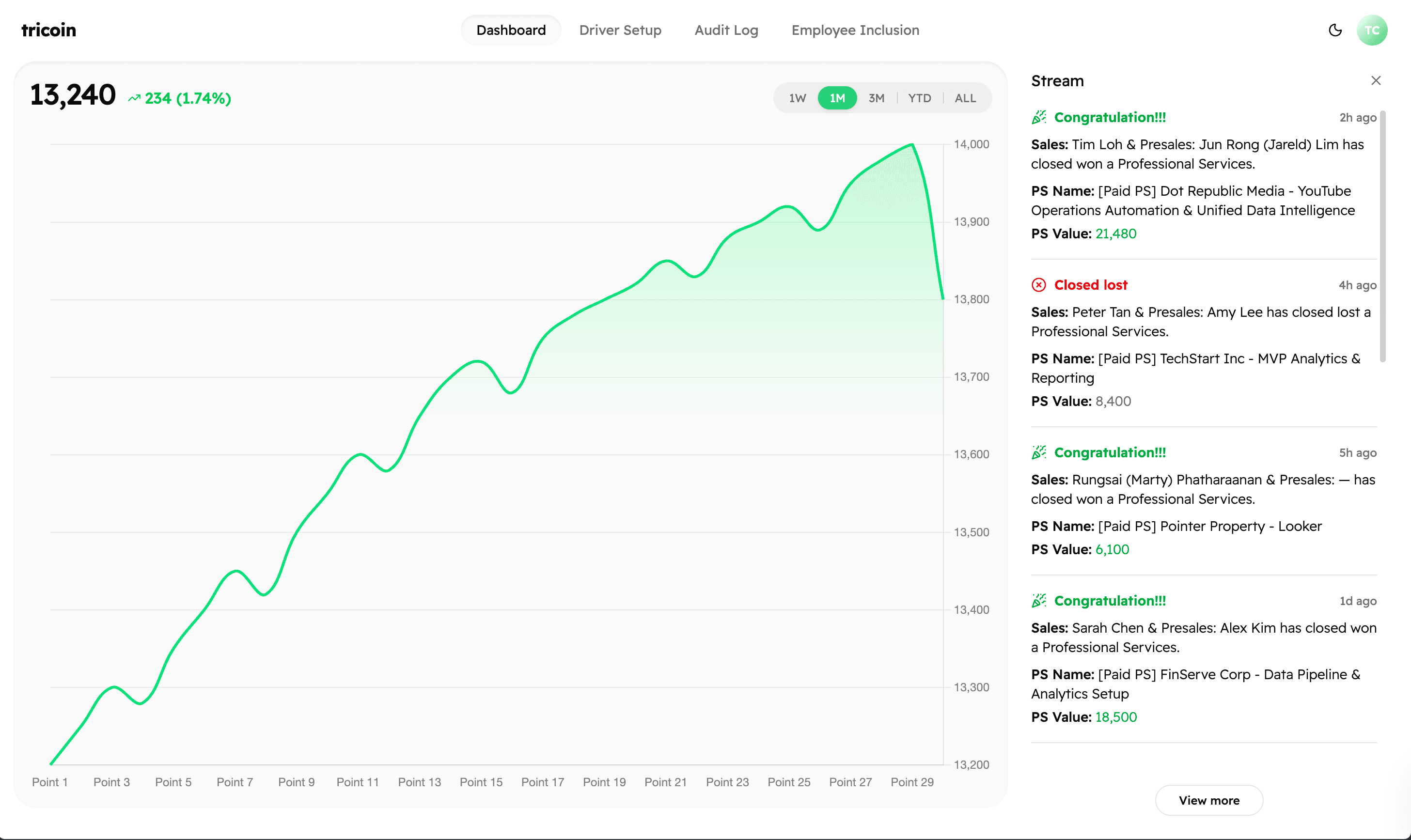This screenshot has height=840, width=1411.
Task: Switch chart to 3M range
Action: coord(876,98)
